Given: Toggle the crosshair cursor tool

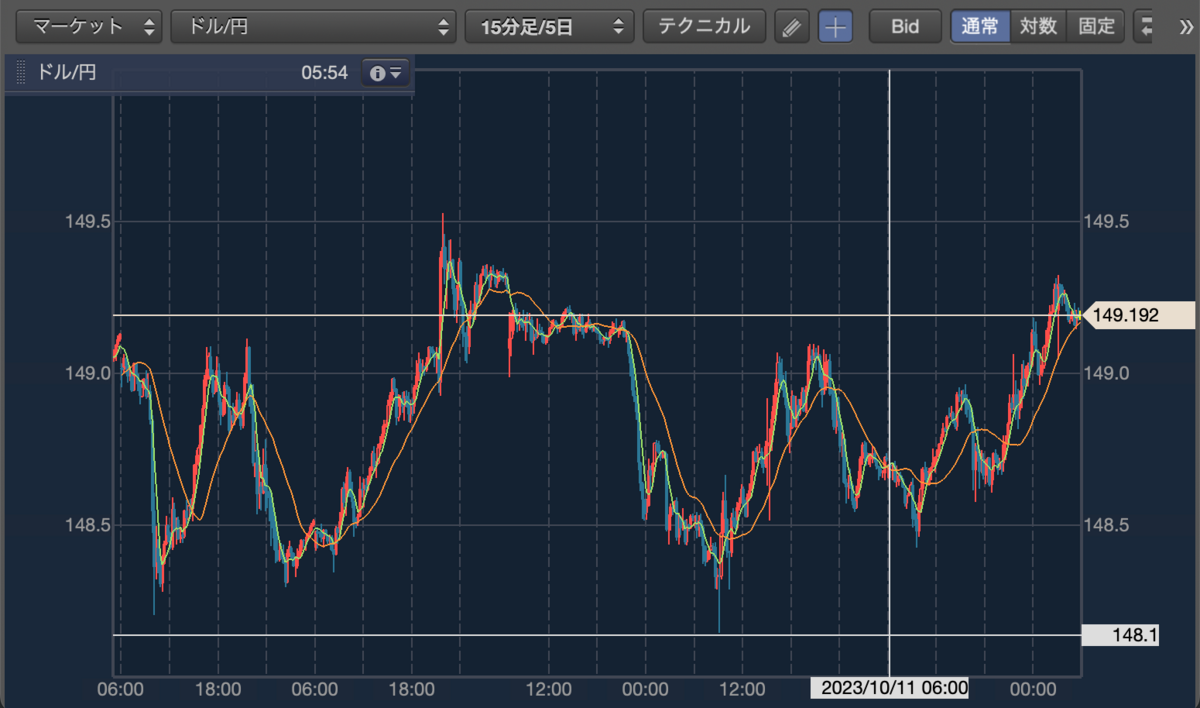Looking at the screenshot, I should tap(835, 27).
